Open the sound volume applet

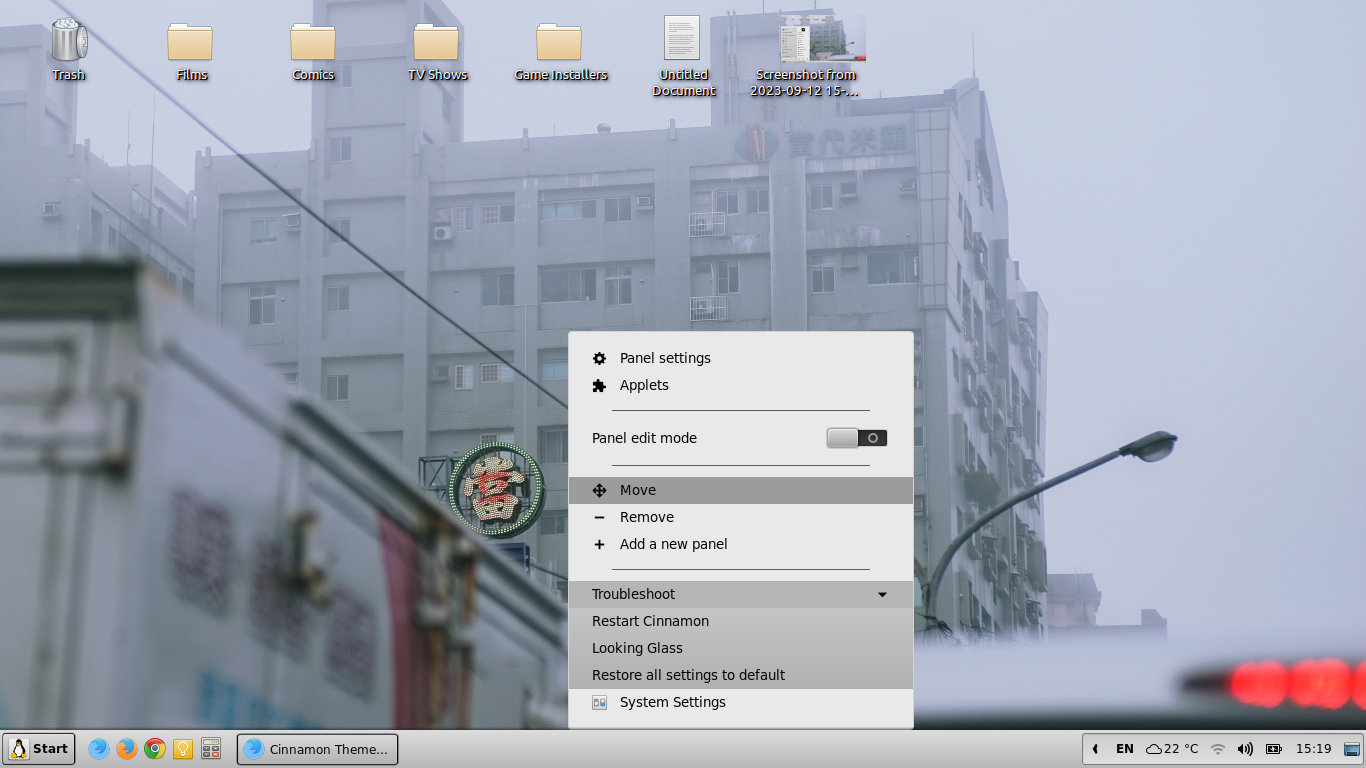(1245, 749)
